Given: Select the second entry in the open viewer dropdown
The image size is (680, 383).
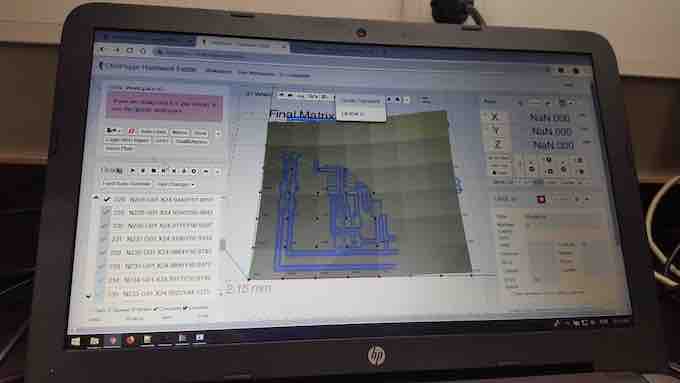Looking at the screenshot, I should click(x=361, y=114).
